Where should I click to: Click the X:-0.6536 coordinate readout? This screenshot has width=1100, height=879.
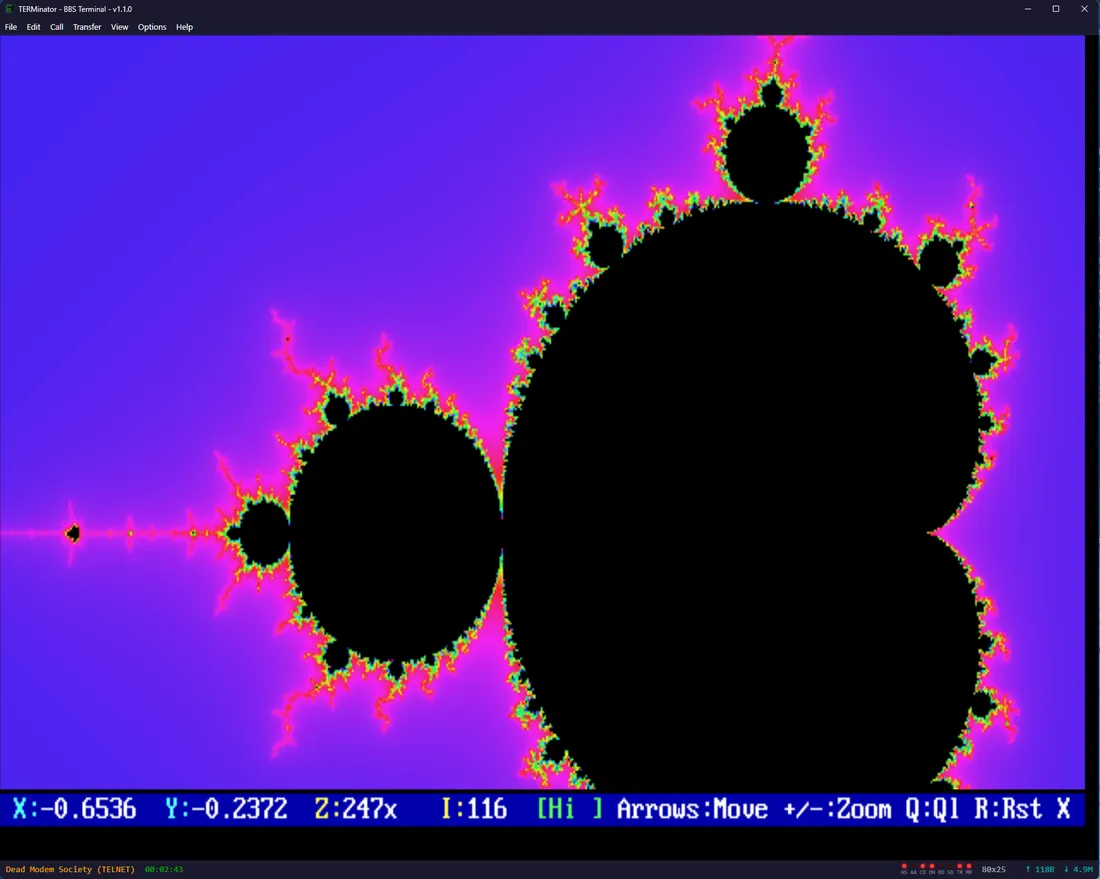[74, 809]
